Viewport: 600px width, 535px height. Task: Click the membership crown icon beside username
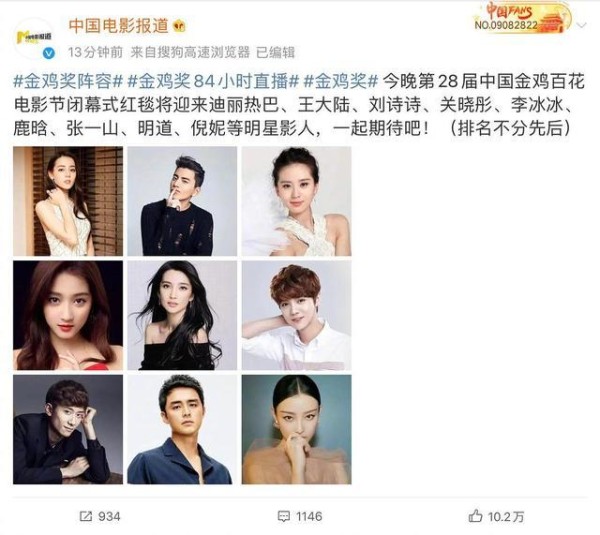point(179,26)
